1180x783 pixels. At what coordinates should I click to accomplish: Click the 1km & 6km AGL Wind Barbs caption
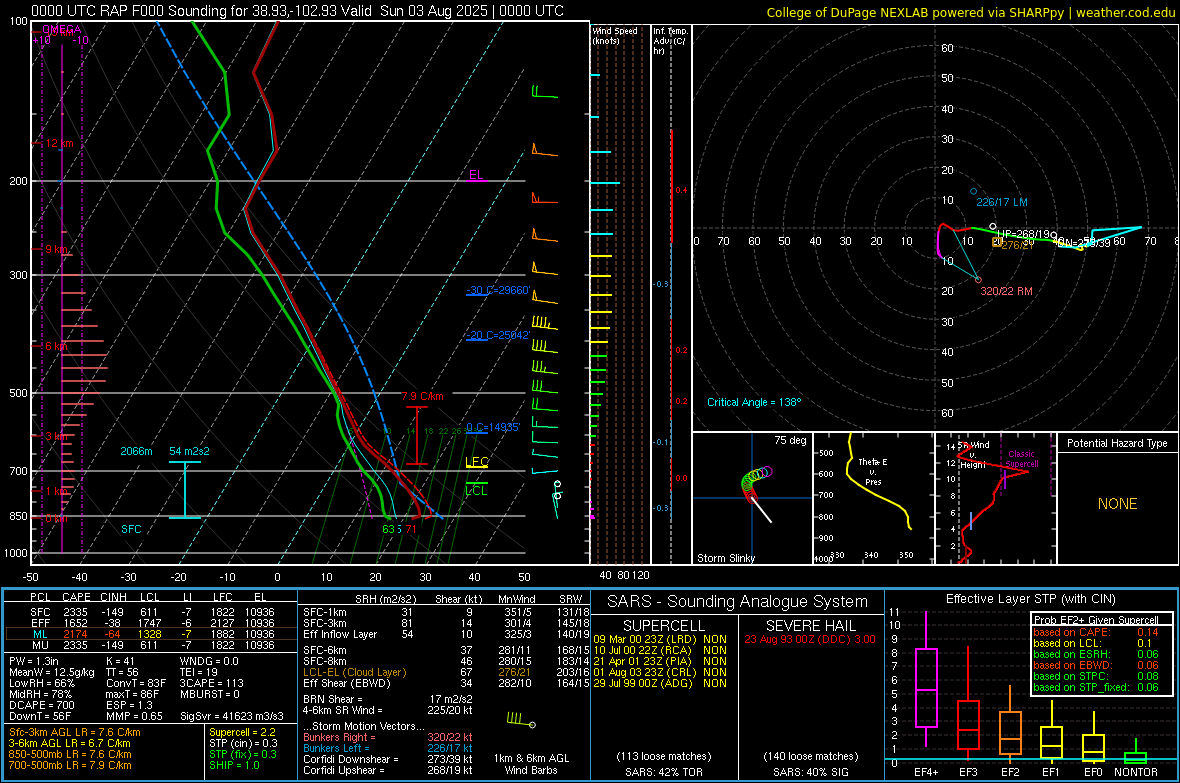click(x=531, y=764)
